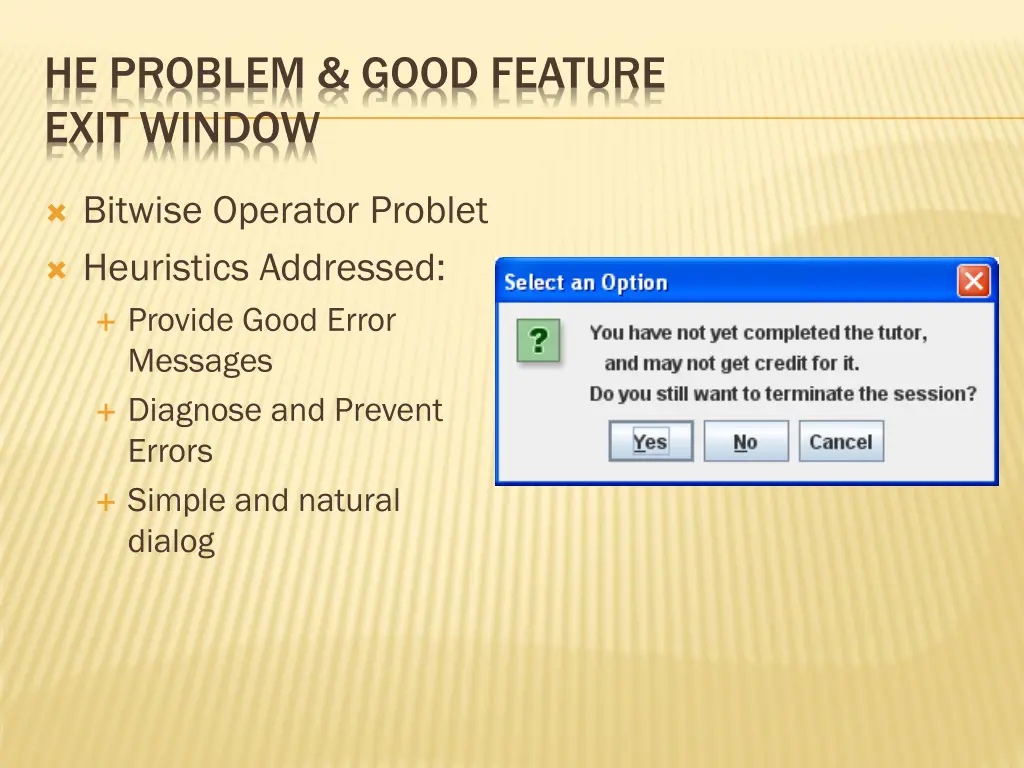Click the 'HE Problem & Good Feature' heading

[x=355, y=76]
